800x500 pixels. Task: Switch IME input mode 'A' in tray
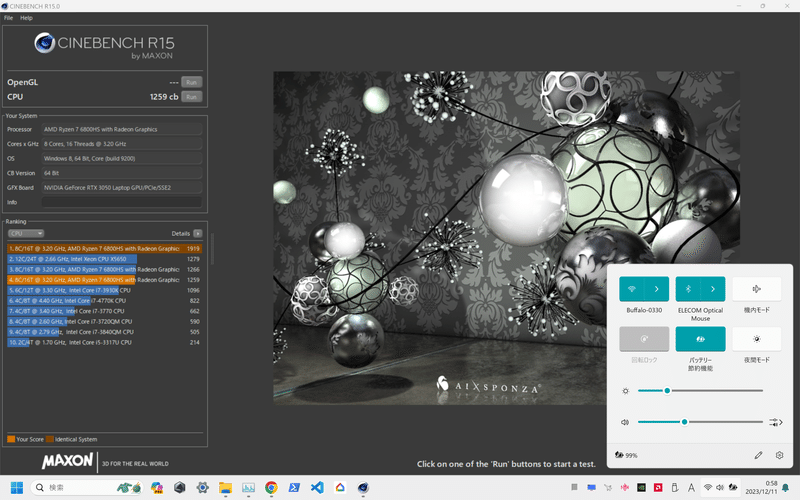(691, 488)
